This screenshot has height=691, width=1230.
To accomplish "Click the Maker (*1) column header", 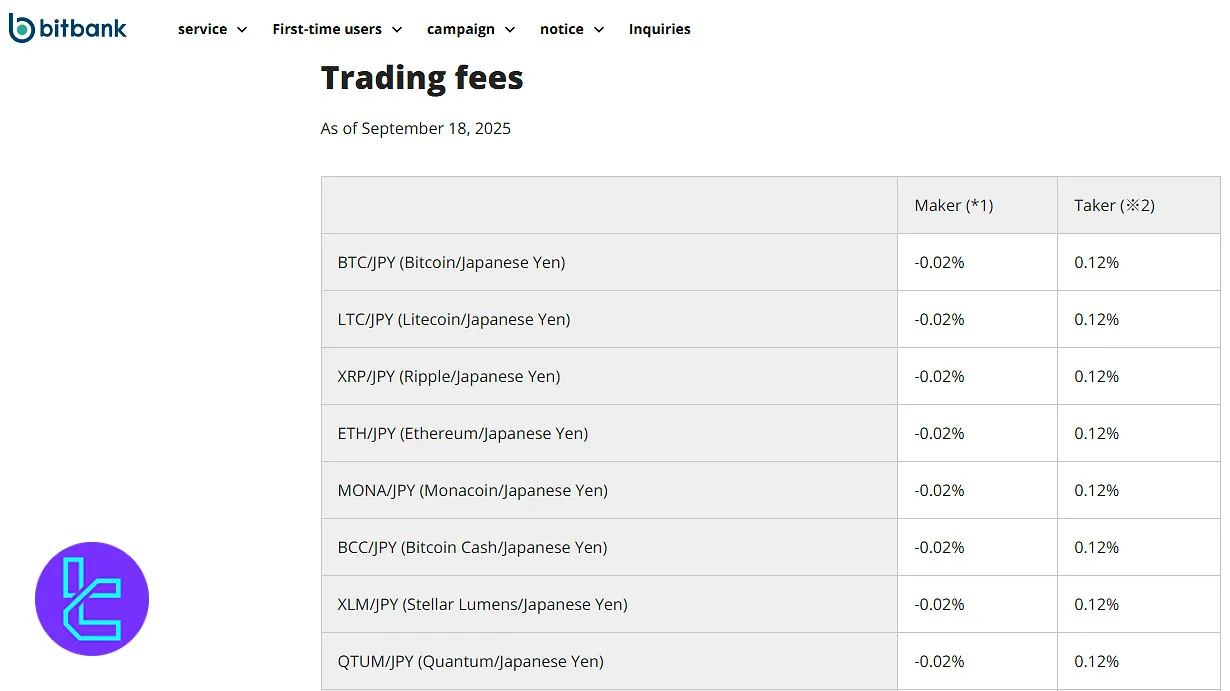I will tap(953, 205).
